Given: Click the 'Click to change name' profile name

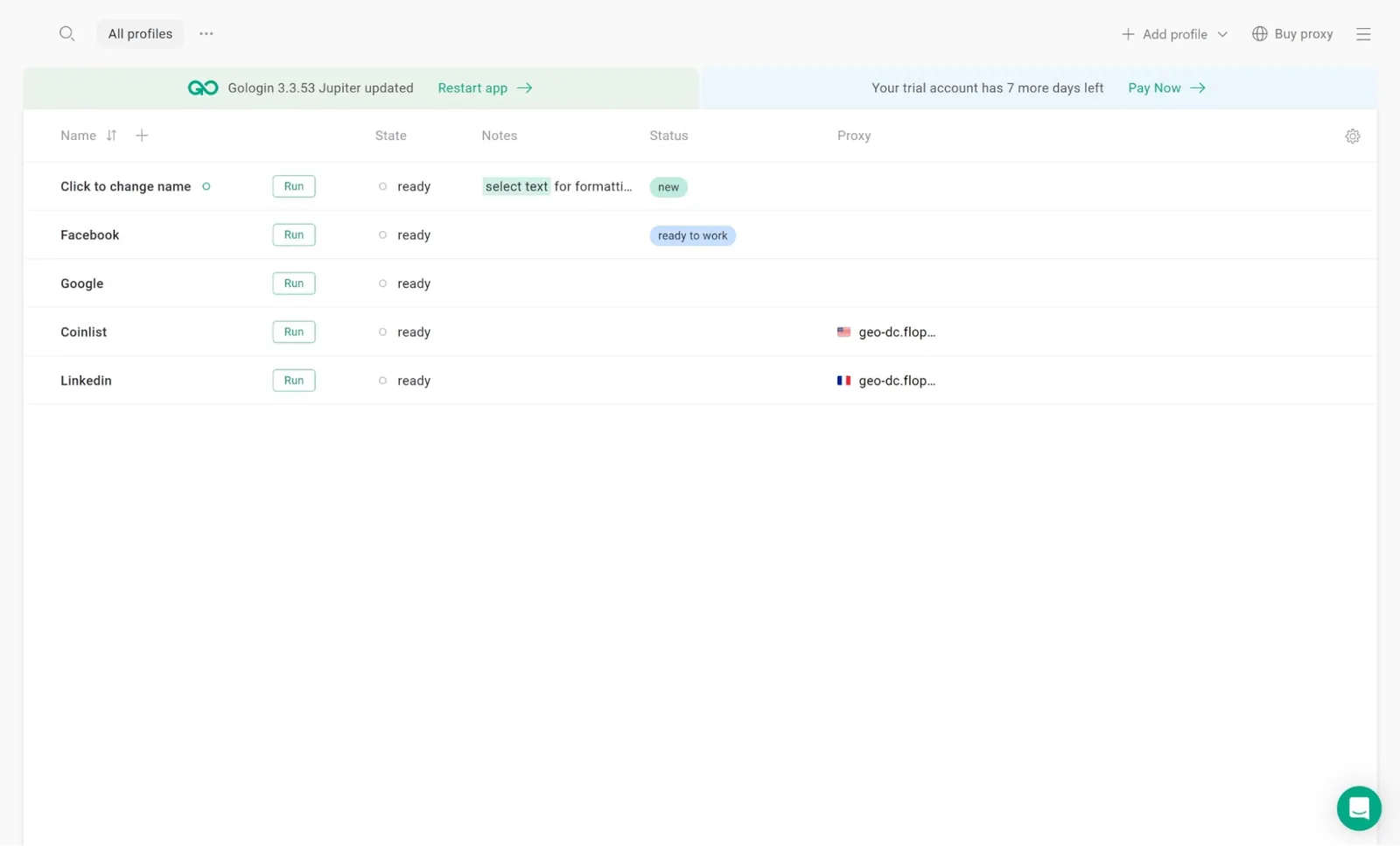Looking at the screenshot, I should pos(125,186).
